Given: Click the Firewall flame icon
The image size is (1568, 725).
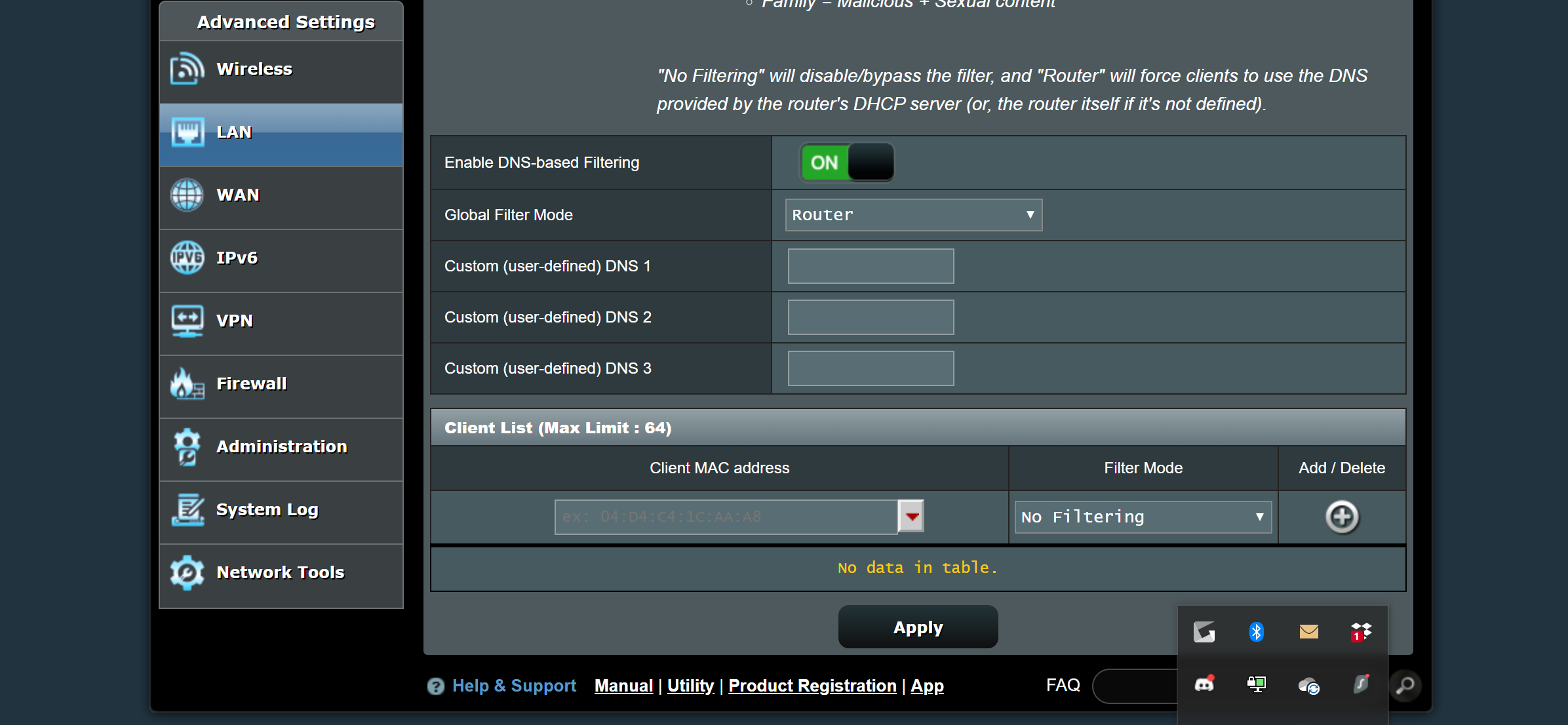Looking at the screenshot, I should [187, 383].
